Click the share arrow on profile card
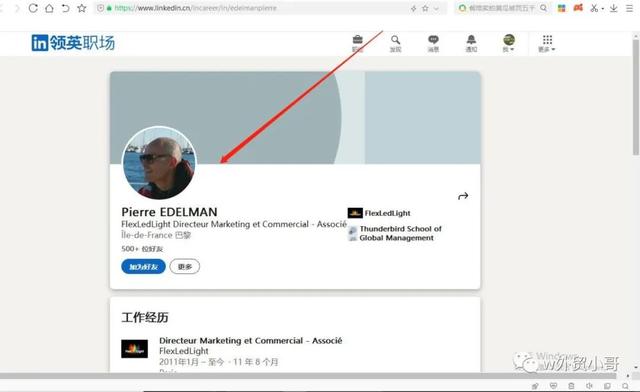 [463, 196]
